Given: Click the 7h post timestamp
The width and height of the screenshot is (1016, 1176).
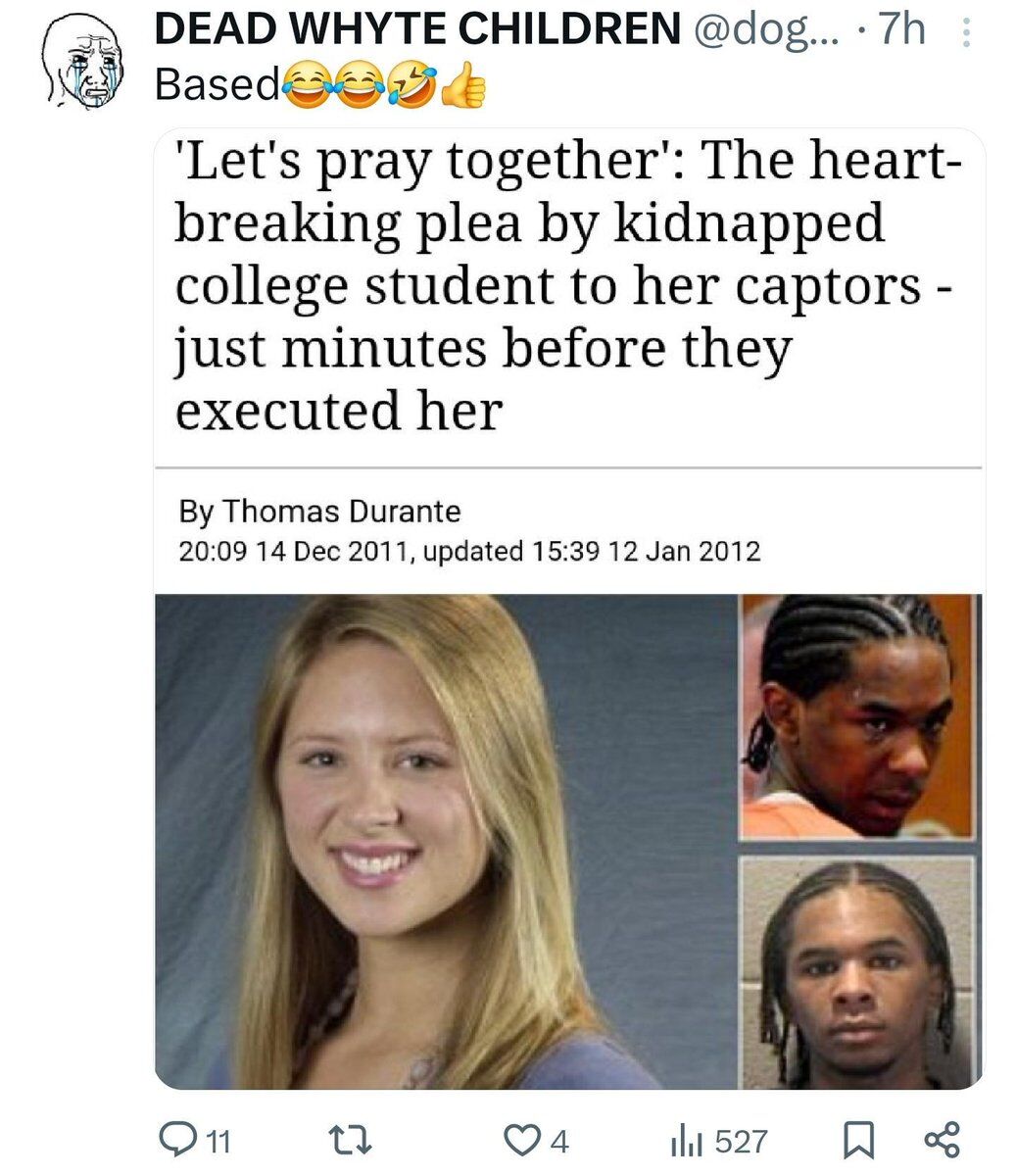Looking at the screenshot, I should (900, 29).
